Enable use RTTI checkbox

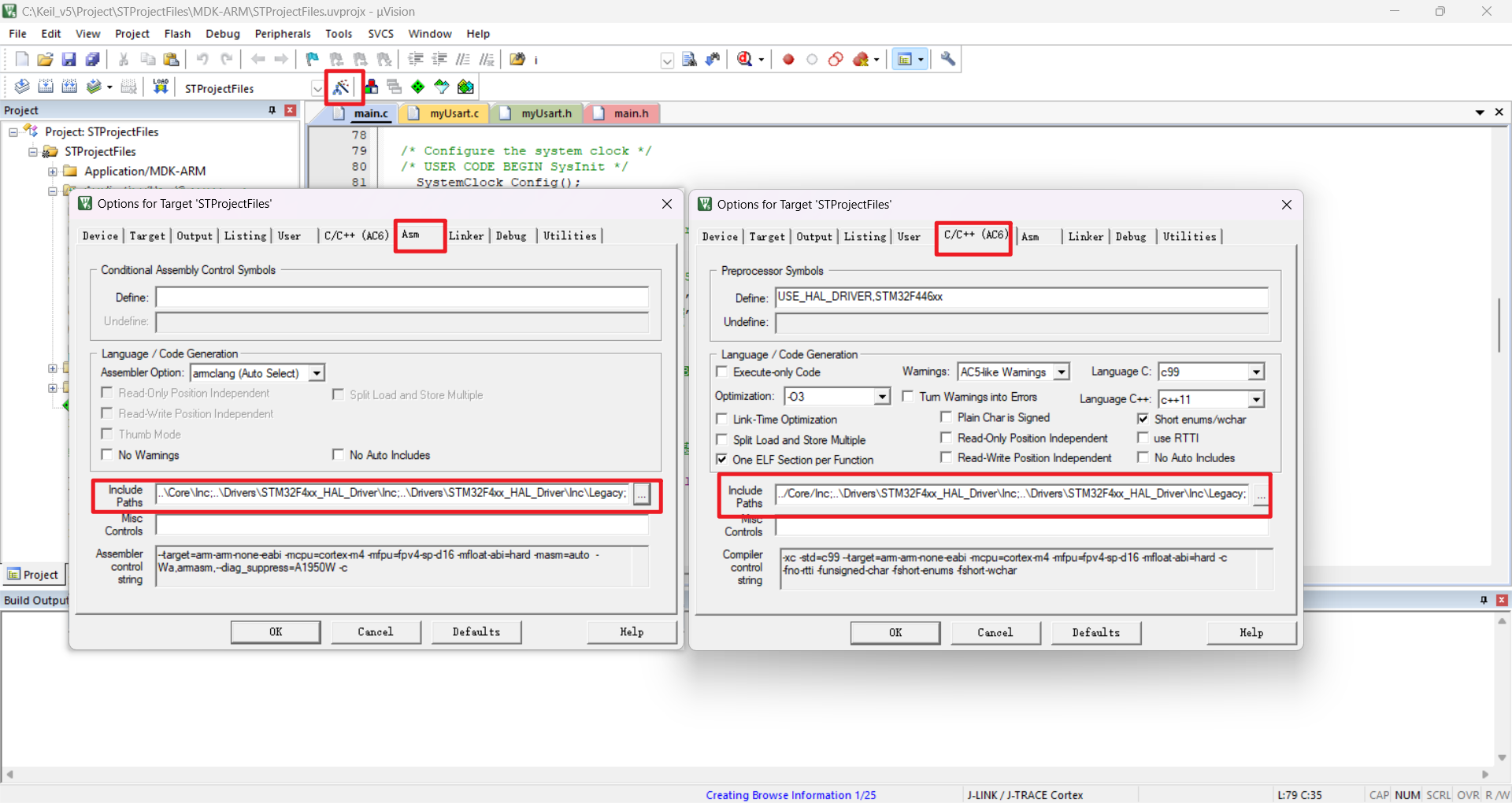[1143, 438]
